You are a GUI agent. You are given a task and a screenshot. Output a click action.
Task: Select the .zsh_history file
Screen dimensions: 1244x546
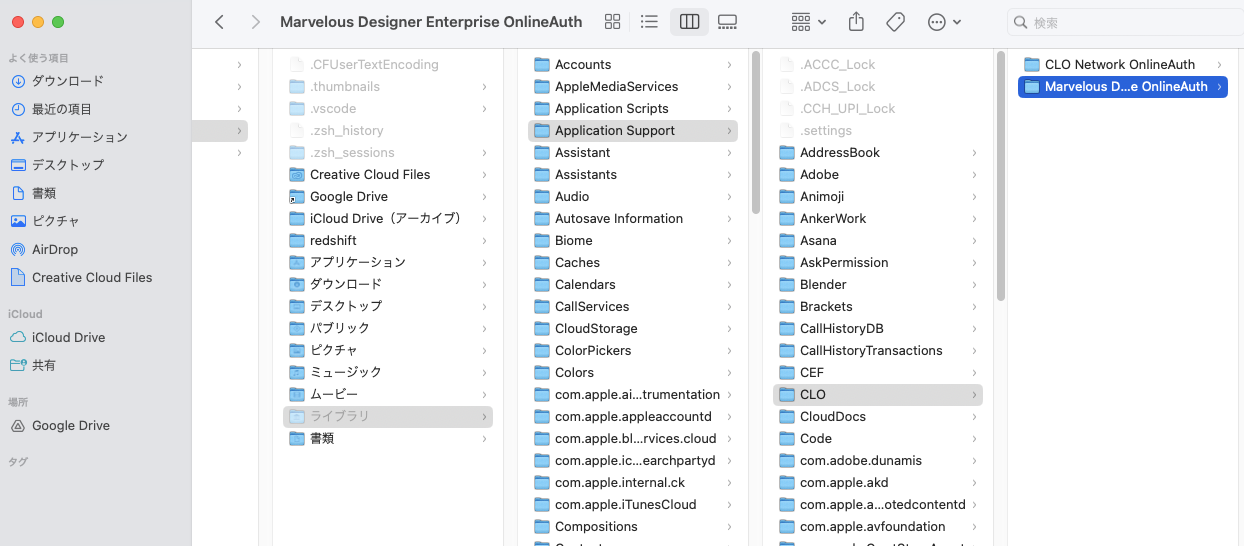coord(388,130)
